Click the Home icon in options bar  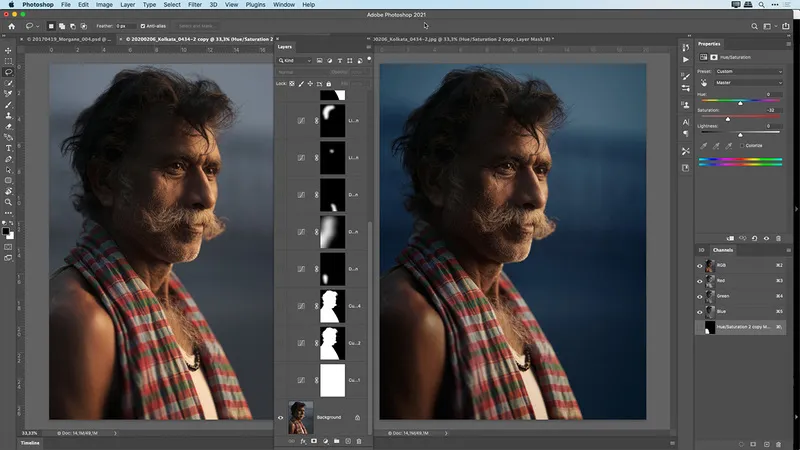point(11,26)
